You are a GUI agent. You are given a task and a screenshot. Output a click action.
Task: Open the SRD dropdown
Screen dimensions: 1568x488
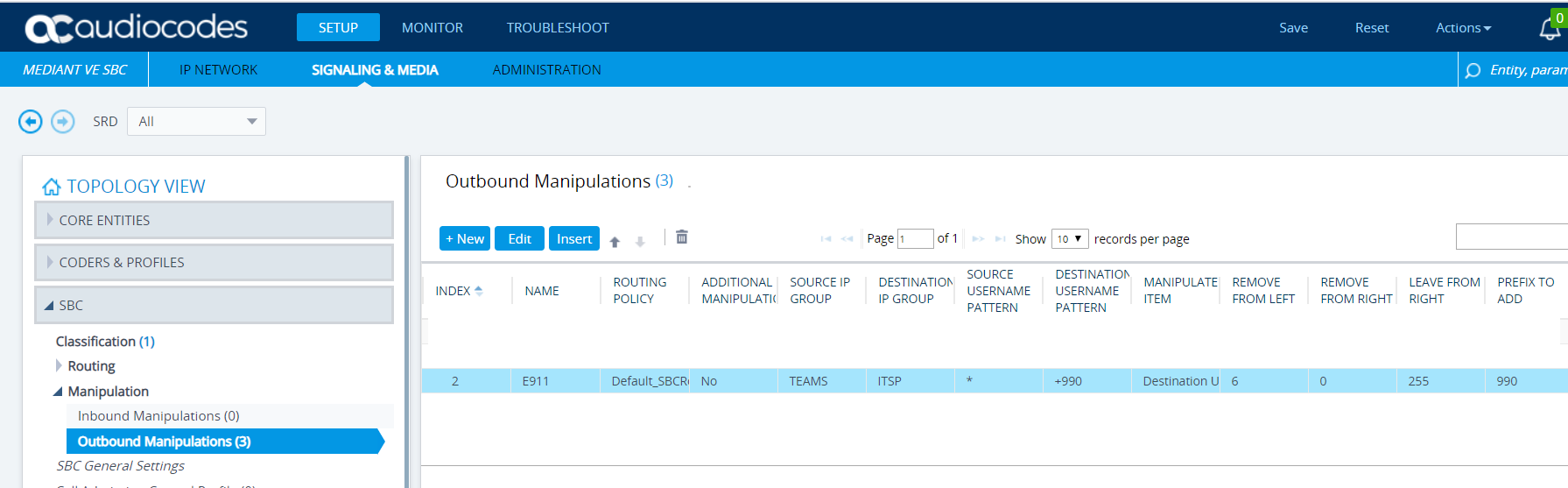click(x=196, y=122)
